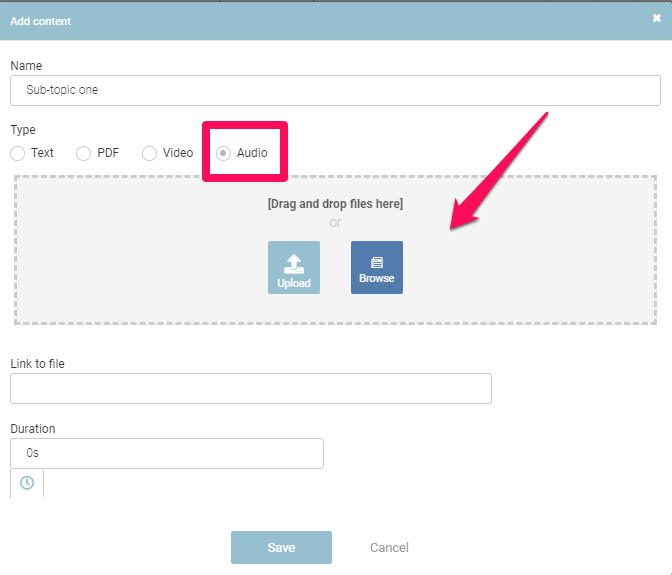The height and width of the screenshot is (575, 672).
Task: Click the Drag and drop files here text
Action: tap(335, 204)
